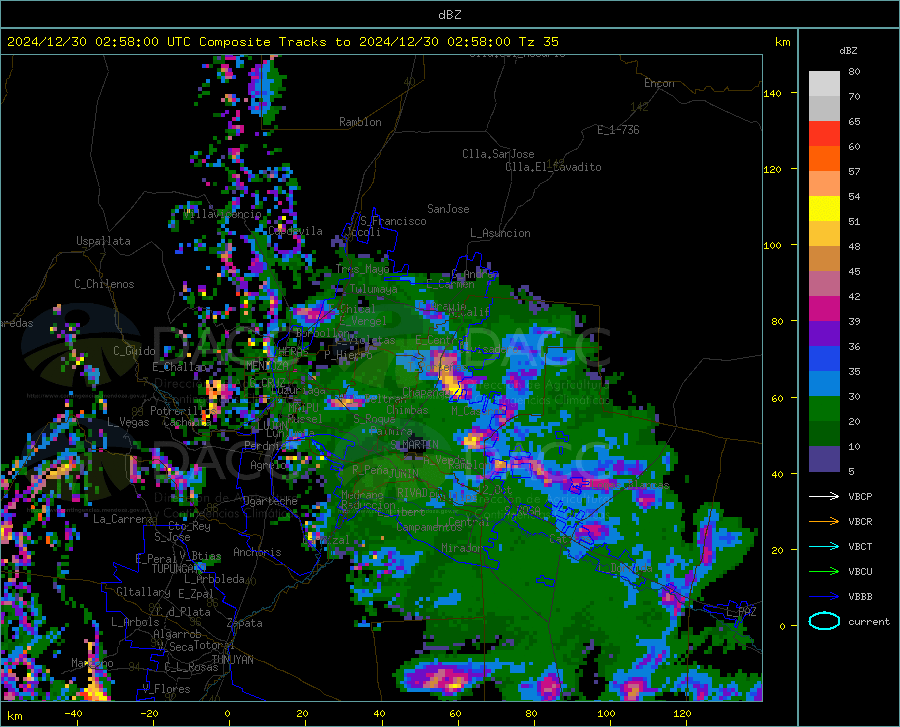The height and width of the screenshot is (727, 900).
Task: Click the L_Vegas map label
Action: click(128, 422)
